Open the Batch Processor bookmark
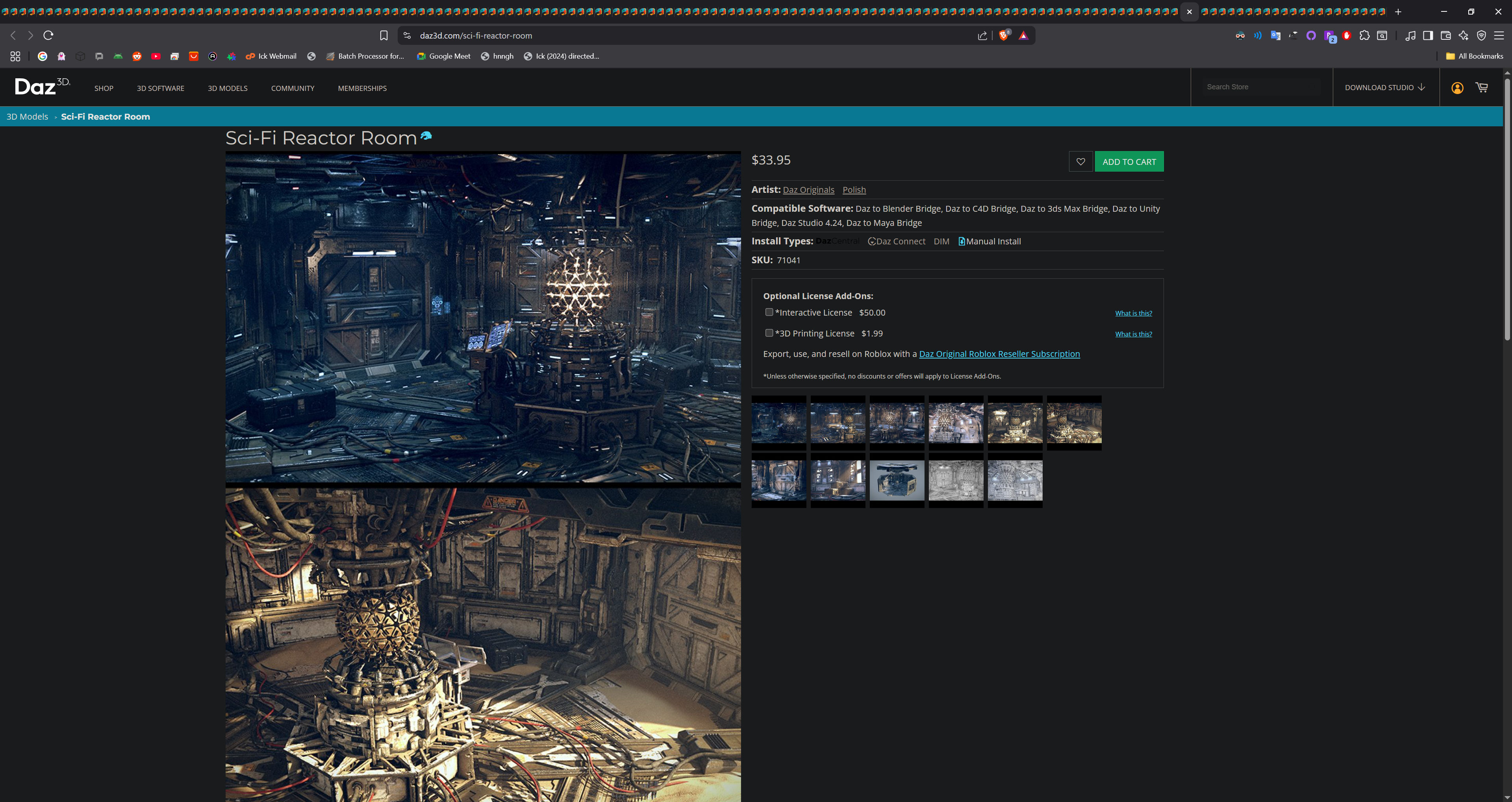This screenshot has width=1512, height=802. [365, 56]
